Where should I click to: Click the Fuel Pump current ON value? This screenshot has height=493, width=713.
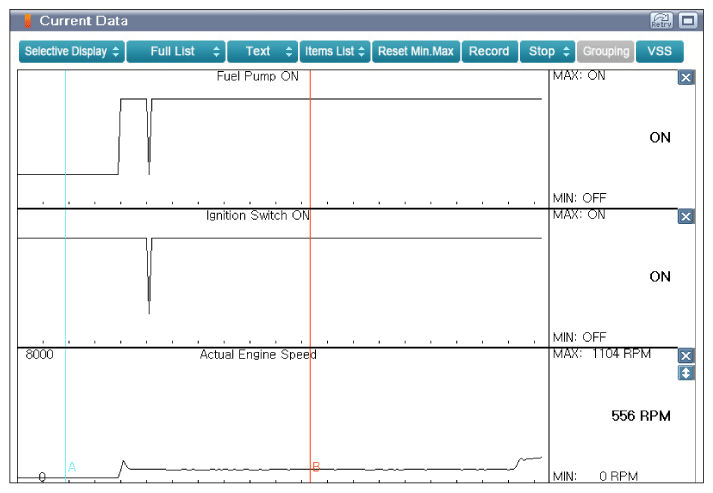pos(660,138)
